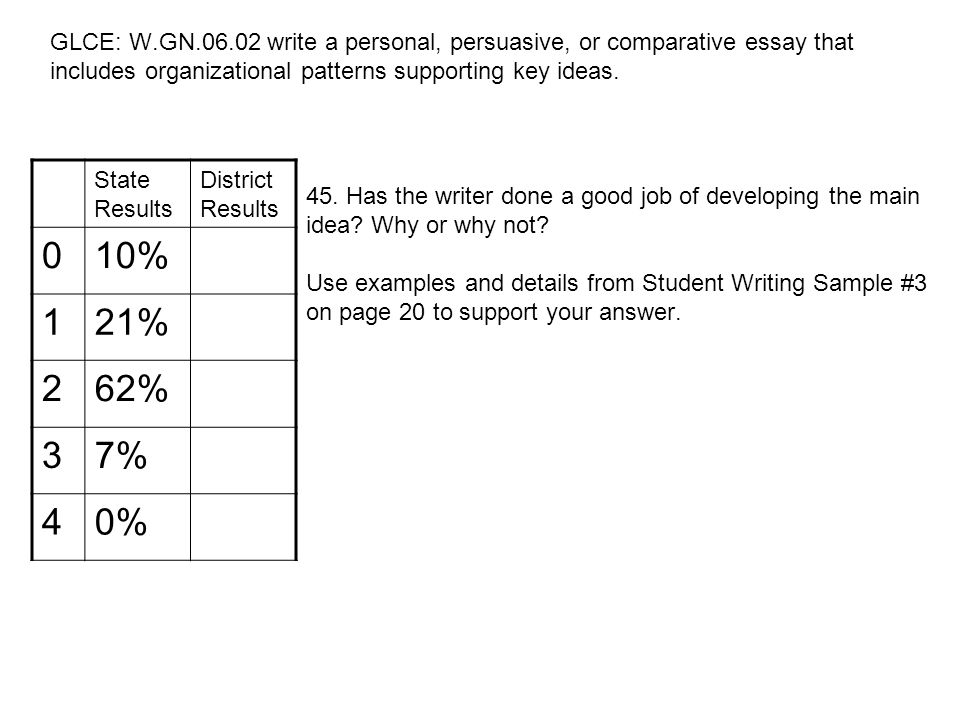
Task: Click the GLCE W.GN.06.02 heading text
Action: point(451,56)
